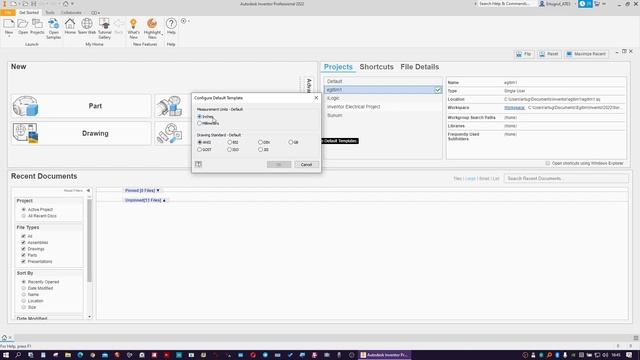Viewport: 640px width, 360px height.
Task: Collapse the Unpinned files group
Action: coord(164,200)
